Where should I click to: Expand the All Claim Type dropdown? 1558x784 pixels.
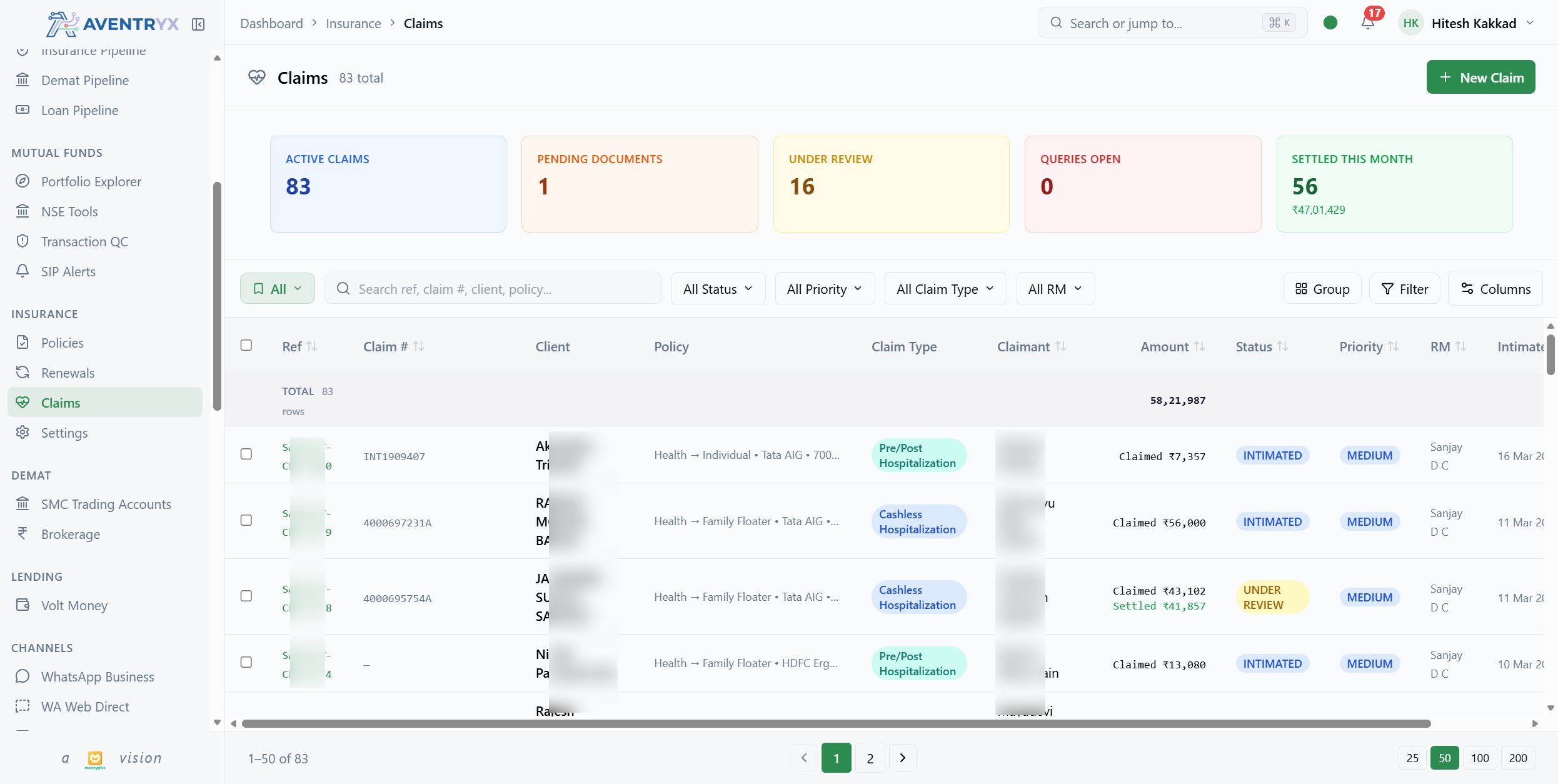(944, 288)
